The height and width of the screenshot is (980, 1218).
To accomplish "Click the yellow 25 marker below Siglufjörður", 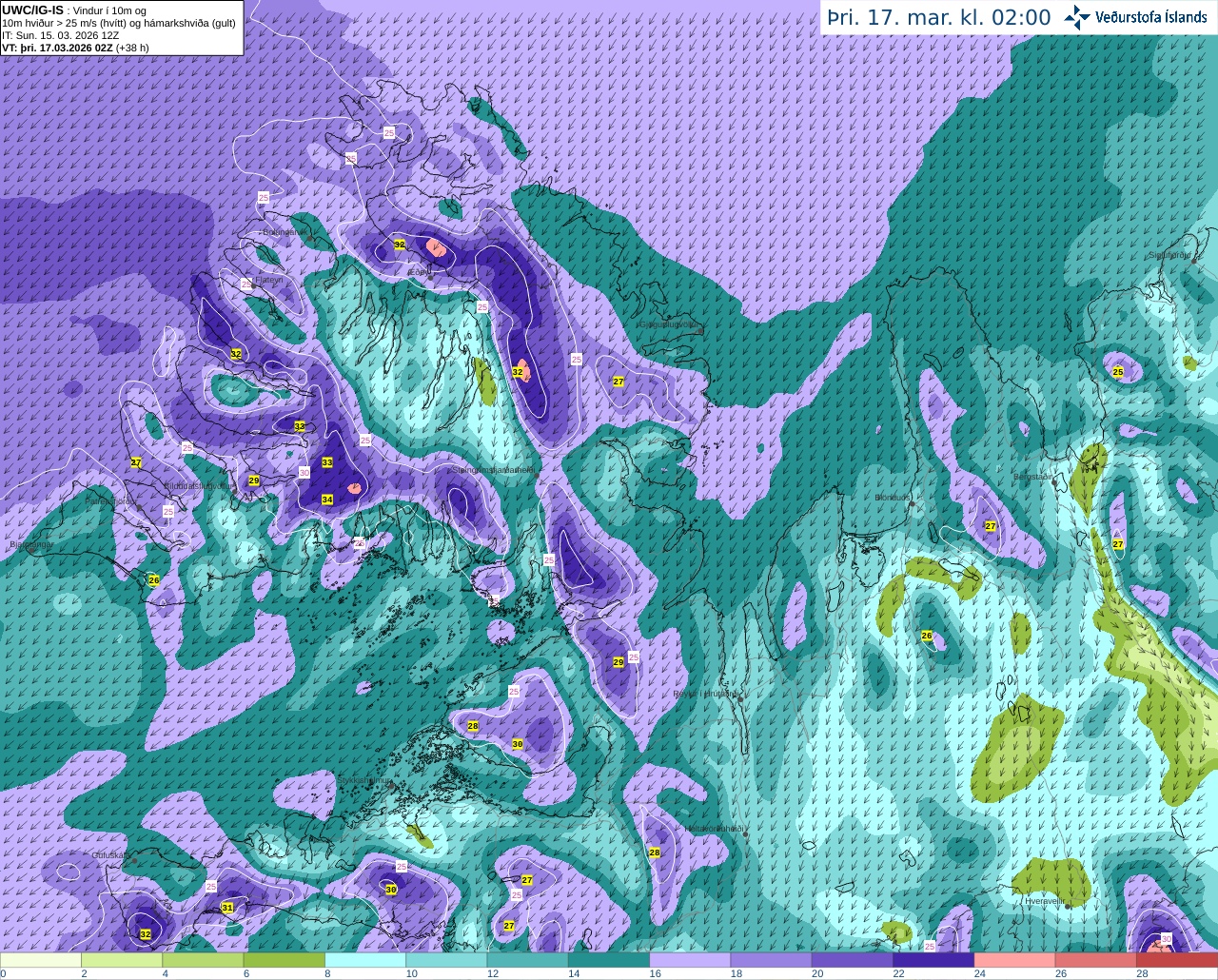I will click(1118, 371).
